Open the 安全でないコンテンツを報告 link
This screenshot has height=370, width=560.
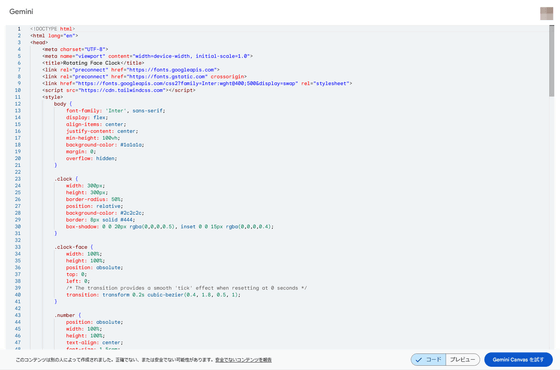point(243,360)
